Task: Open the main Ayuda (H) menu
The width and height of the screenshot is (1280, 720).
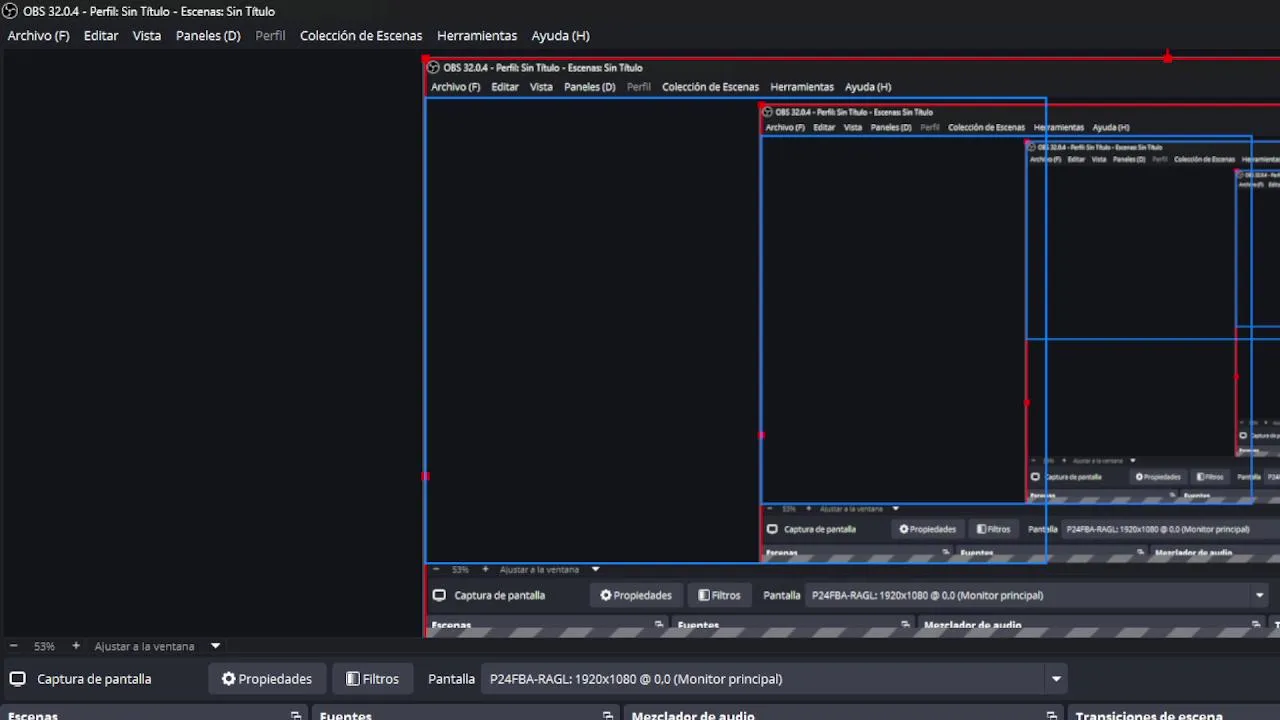Action: (x=560, y=35)
